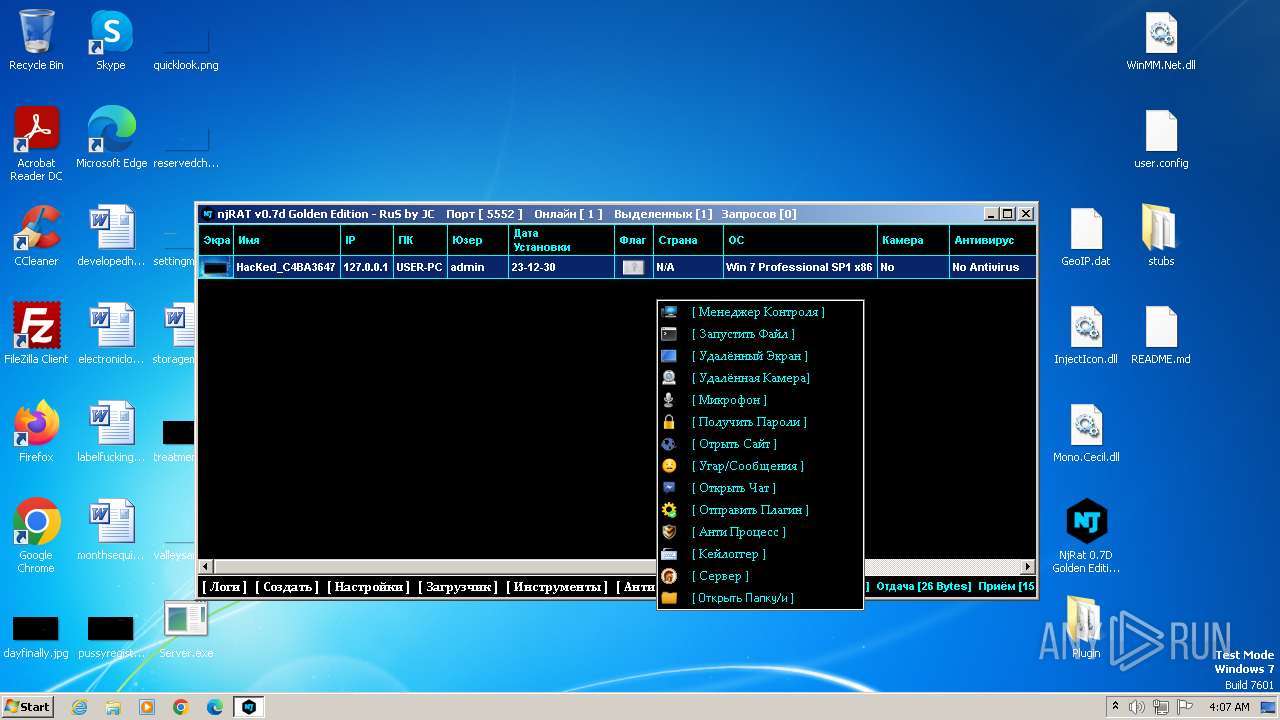Choose Открыть Папку/и menu item
This screenshot has height=720, width=1280.
[743, 598]
